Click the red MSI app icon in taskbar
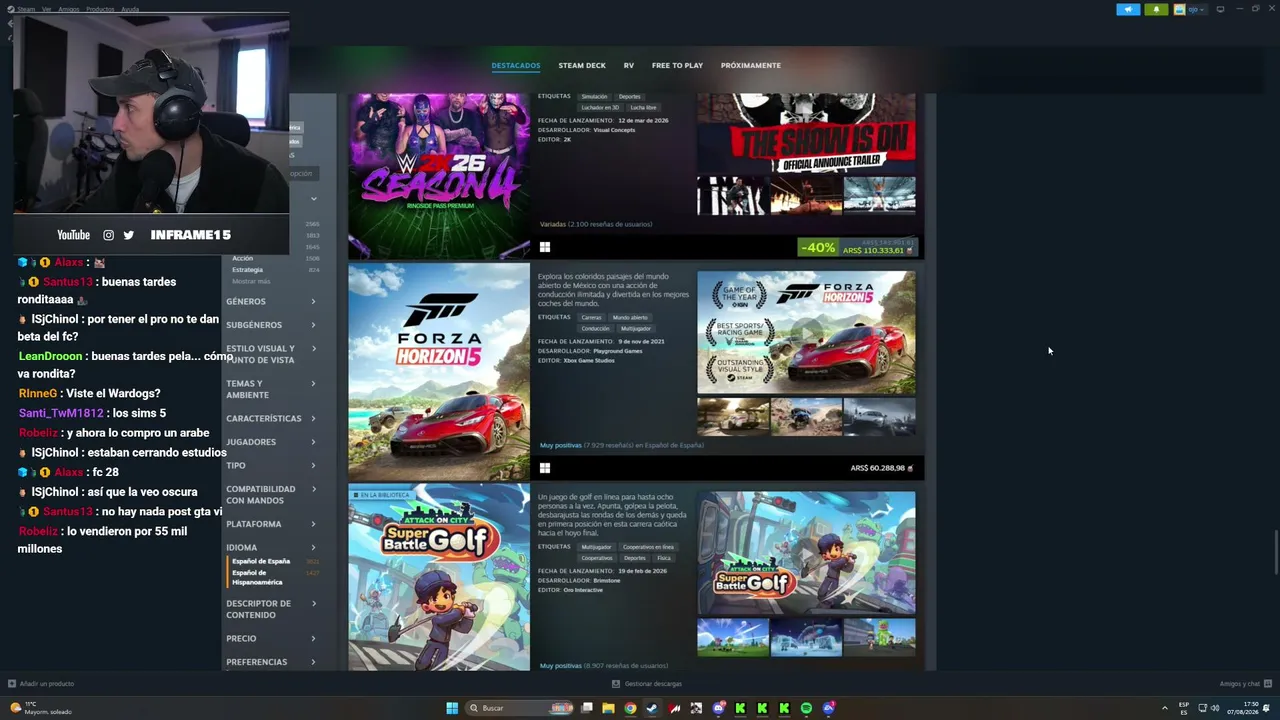 click(674, 708)
